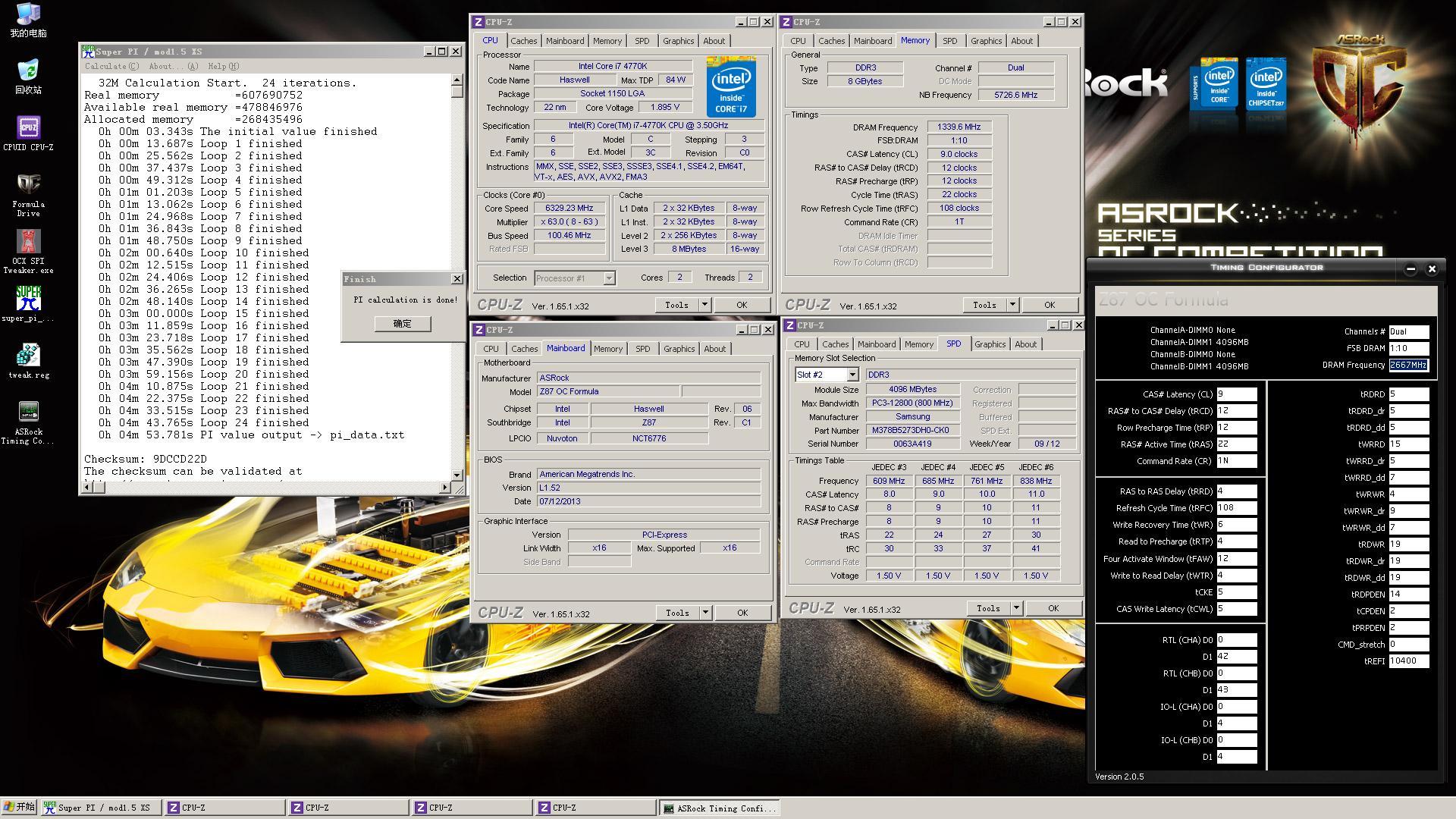This screenshot has width=1456, height=819.
Task: Open the Recycle Bin desktop icon
Action: (28, 77)
